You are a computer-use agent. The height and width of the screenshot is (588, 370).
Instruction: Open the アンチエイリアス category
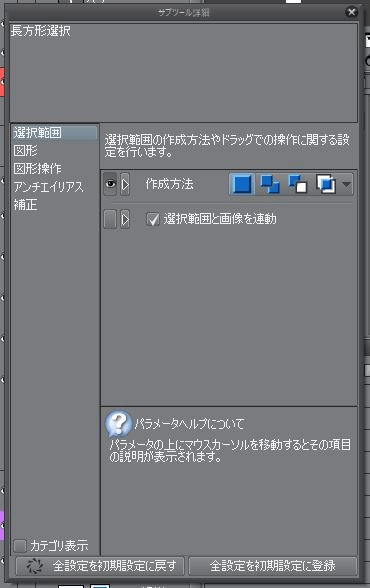[x=48, y=187]
